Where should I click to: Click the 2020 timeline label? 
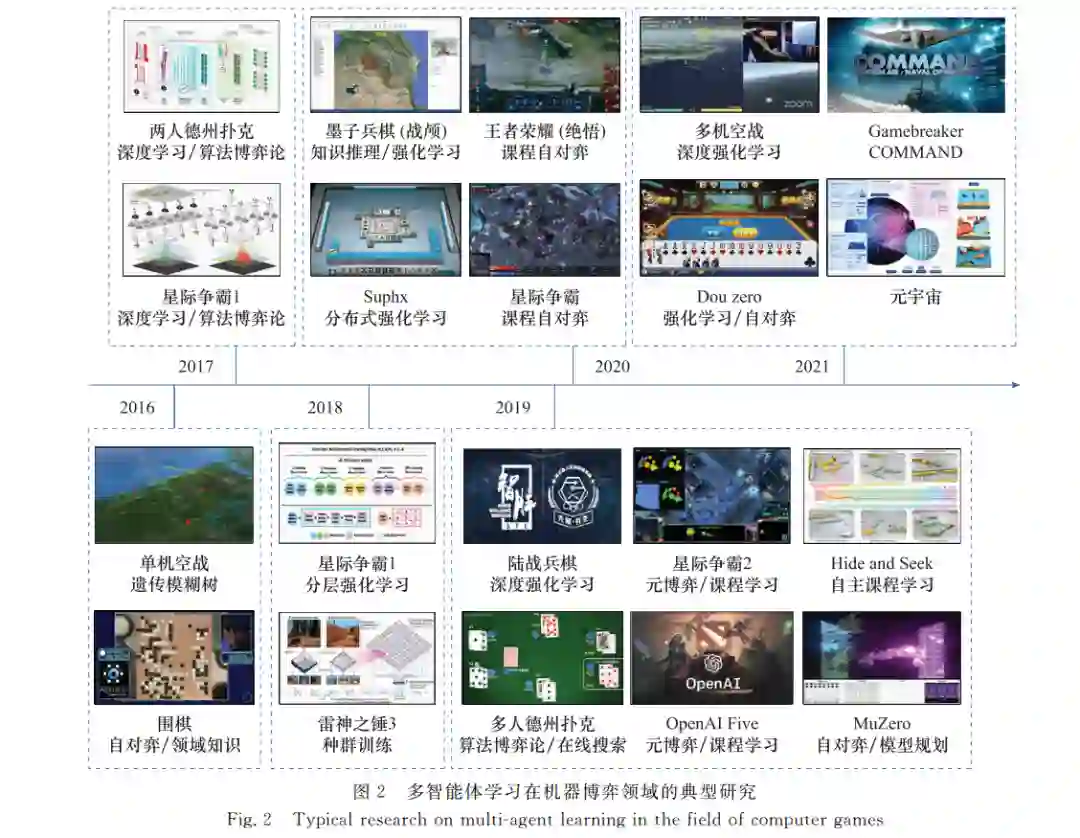[612, 366]
